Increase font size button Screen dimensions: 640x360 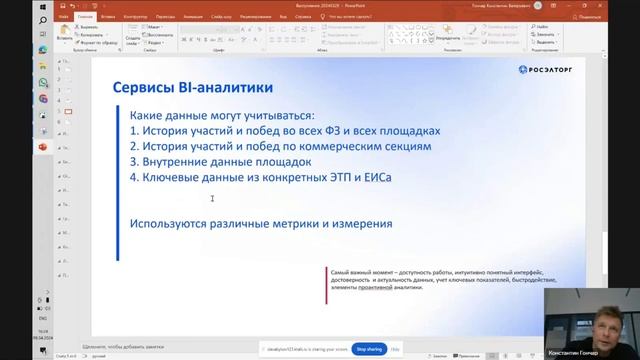pyautogui.click(x=243, y=29)
